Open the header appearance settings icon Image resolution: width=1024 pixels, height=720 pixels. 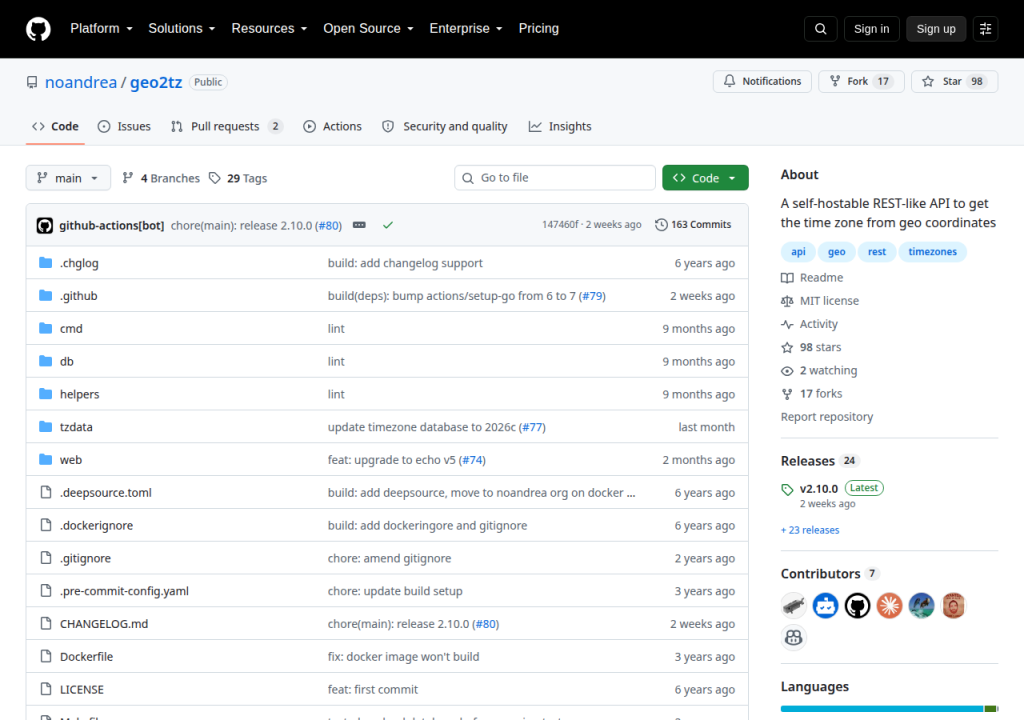[985, 29]
